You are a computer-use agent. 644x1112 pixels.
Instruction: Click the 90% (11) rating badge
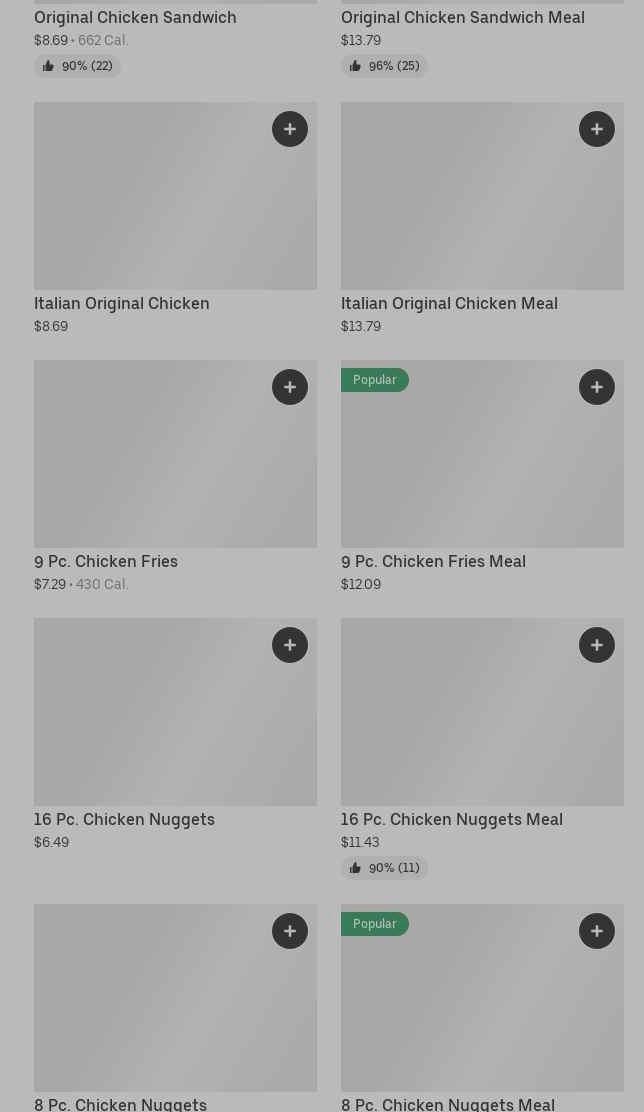coord(384,868)
